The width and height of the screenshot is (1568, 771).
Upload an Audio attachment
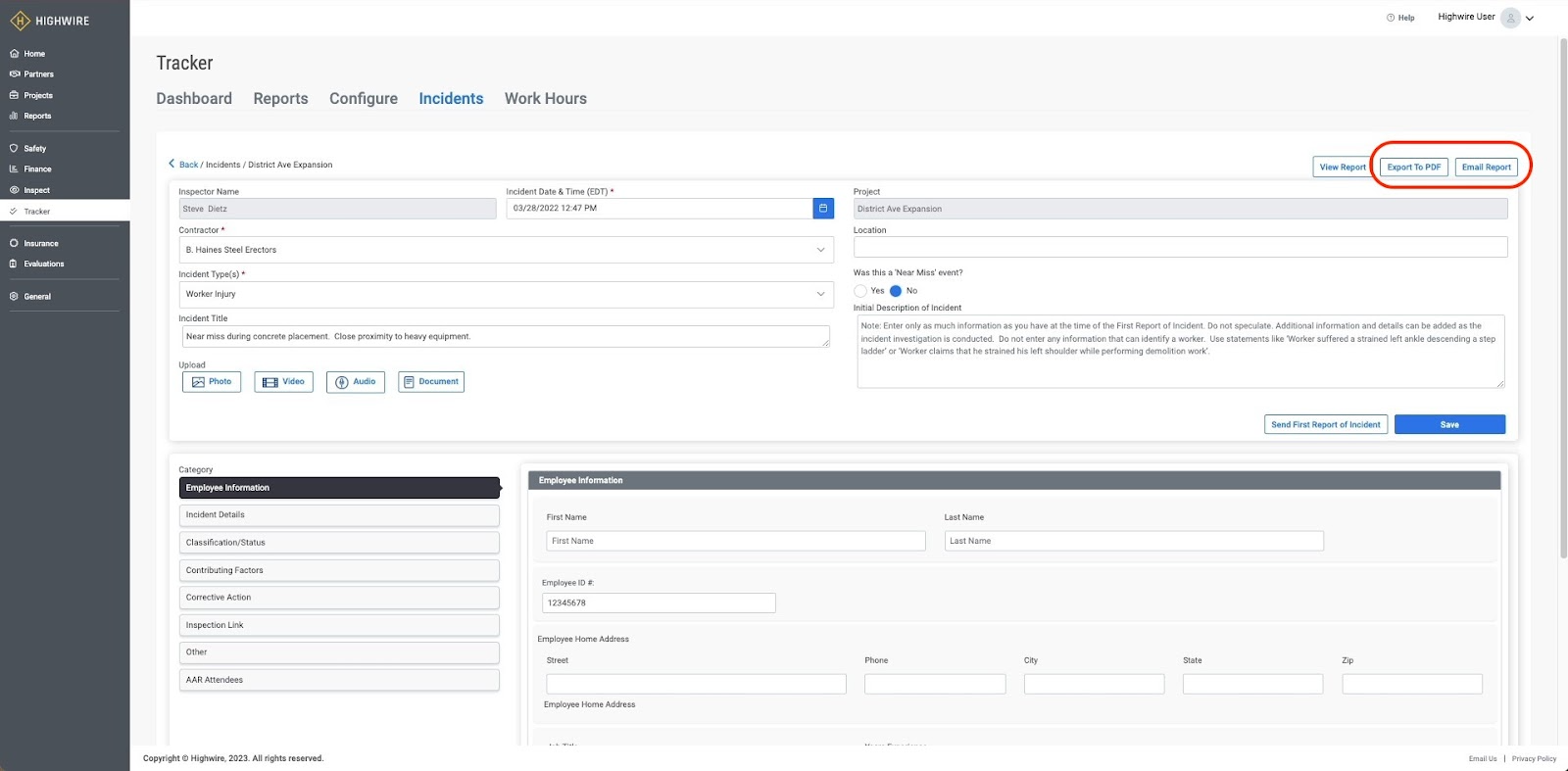[356, 382]
